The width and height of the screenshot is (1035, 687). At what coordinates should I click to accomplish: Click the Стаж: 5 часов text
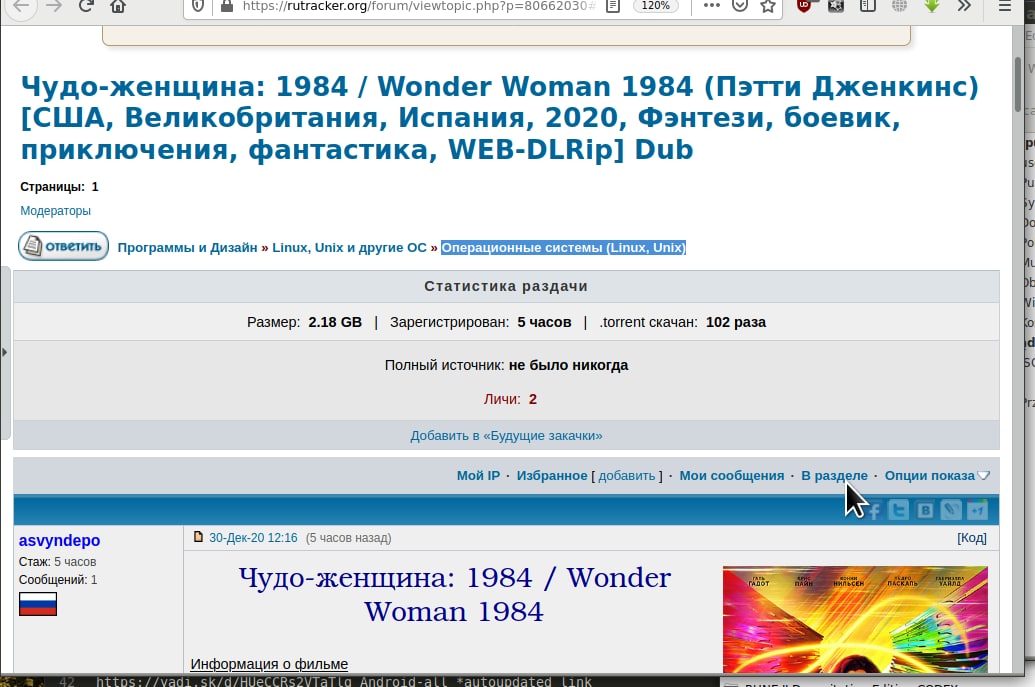(x=57, y=562)
